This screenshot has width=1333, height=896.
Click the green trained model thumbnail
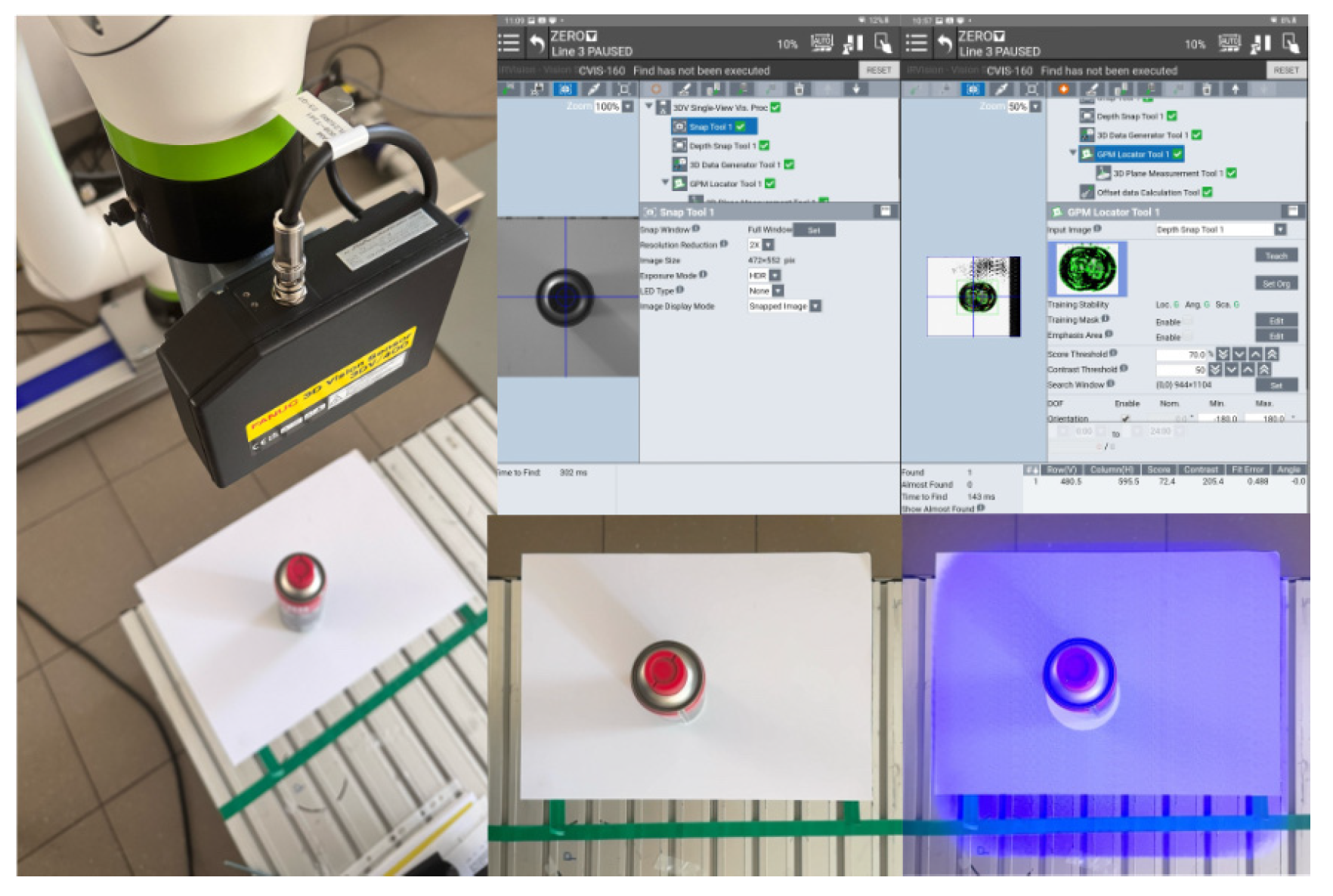tap(1087, 269)
